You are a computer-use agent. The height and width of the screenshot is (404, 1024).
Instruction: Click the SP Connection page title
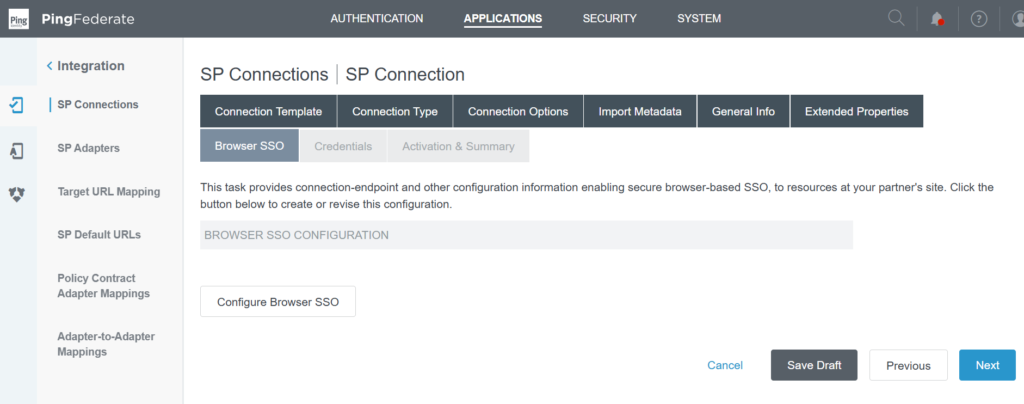405,74
